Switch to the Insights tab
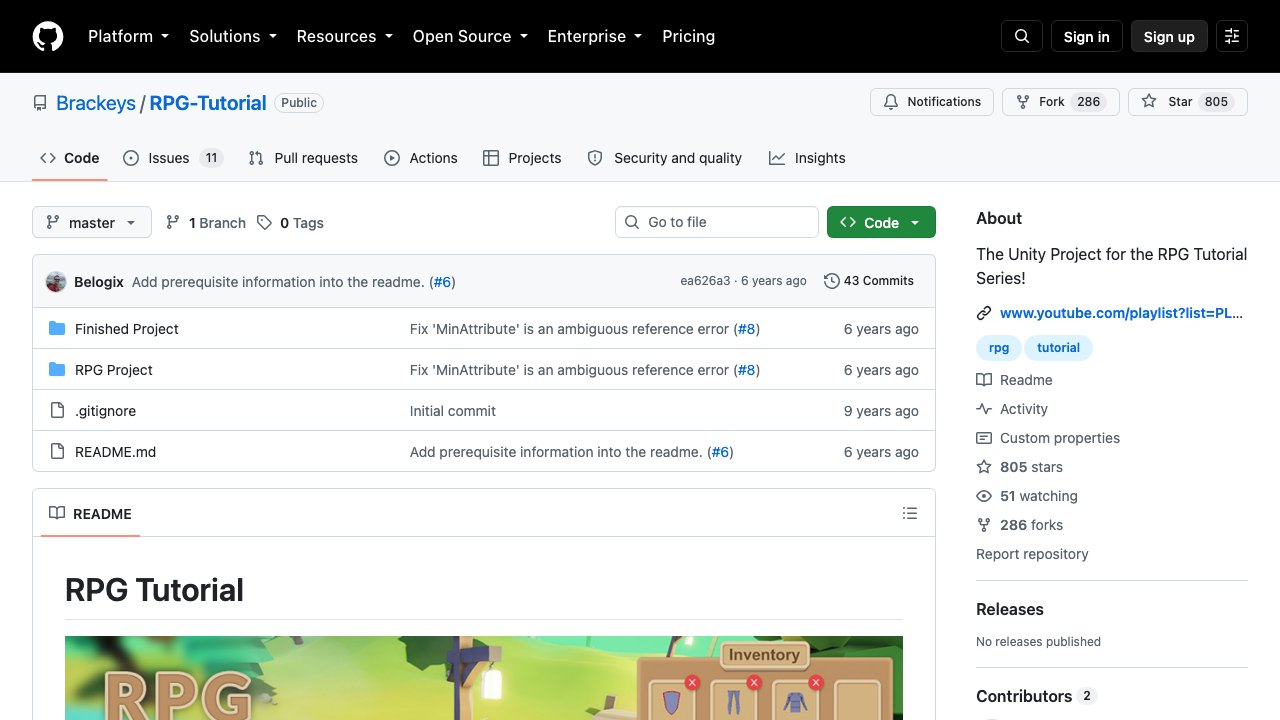This screenshot has width=1280, height=720. tap(807, 158)
